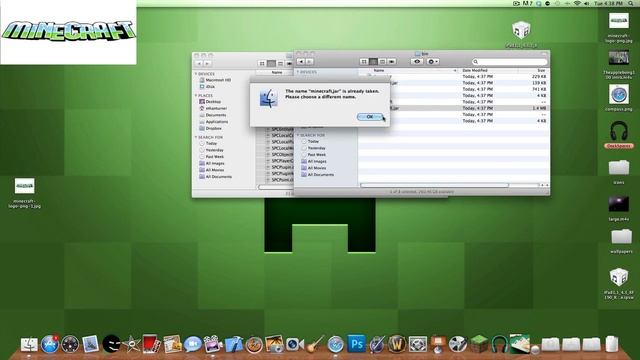Switch rear Finder window to icon view
This screenshot has height=360, width=640.
click(x=262, y=63)
